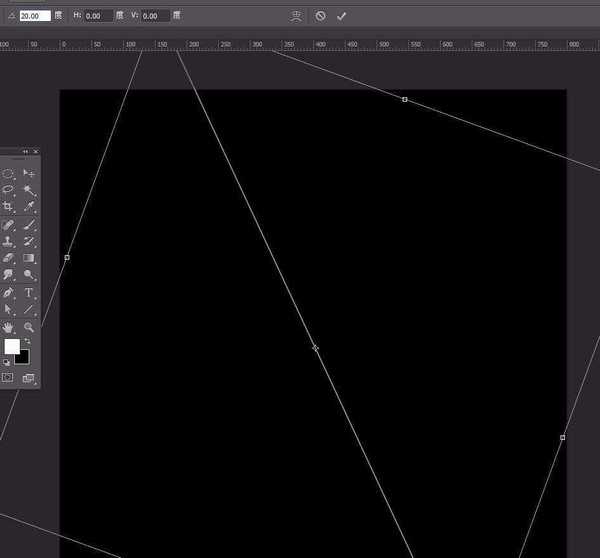
Task: Select the Horizontal Type tool
Action: (x=29, y=293)
